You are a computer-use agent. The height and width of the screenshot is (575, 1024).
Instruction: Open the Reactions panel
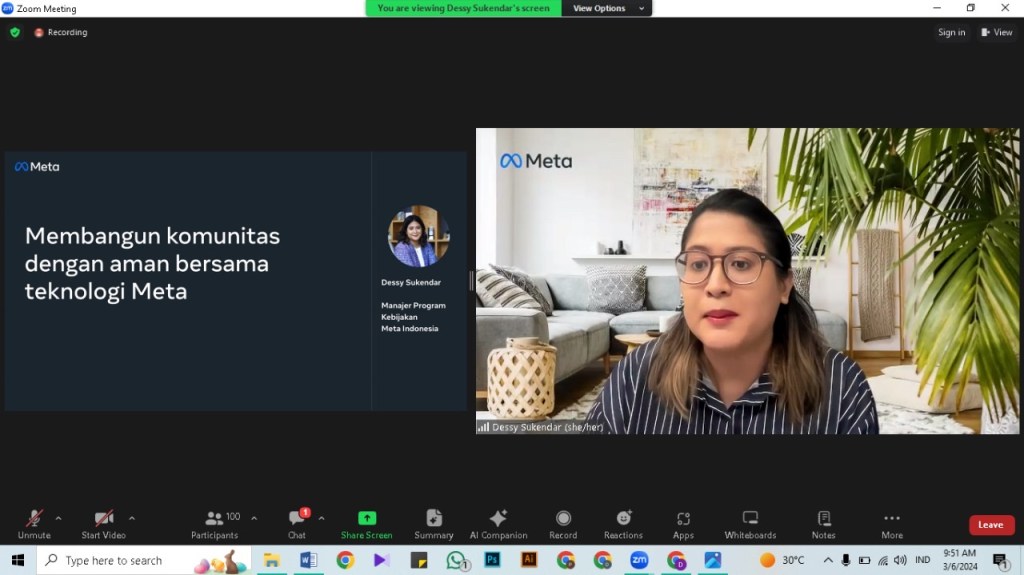click(623, 523)
